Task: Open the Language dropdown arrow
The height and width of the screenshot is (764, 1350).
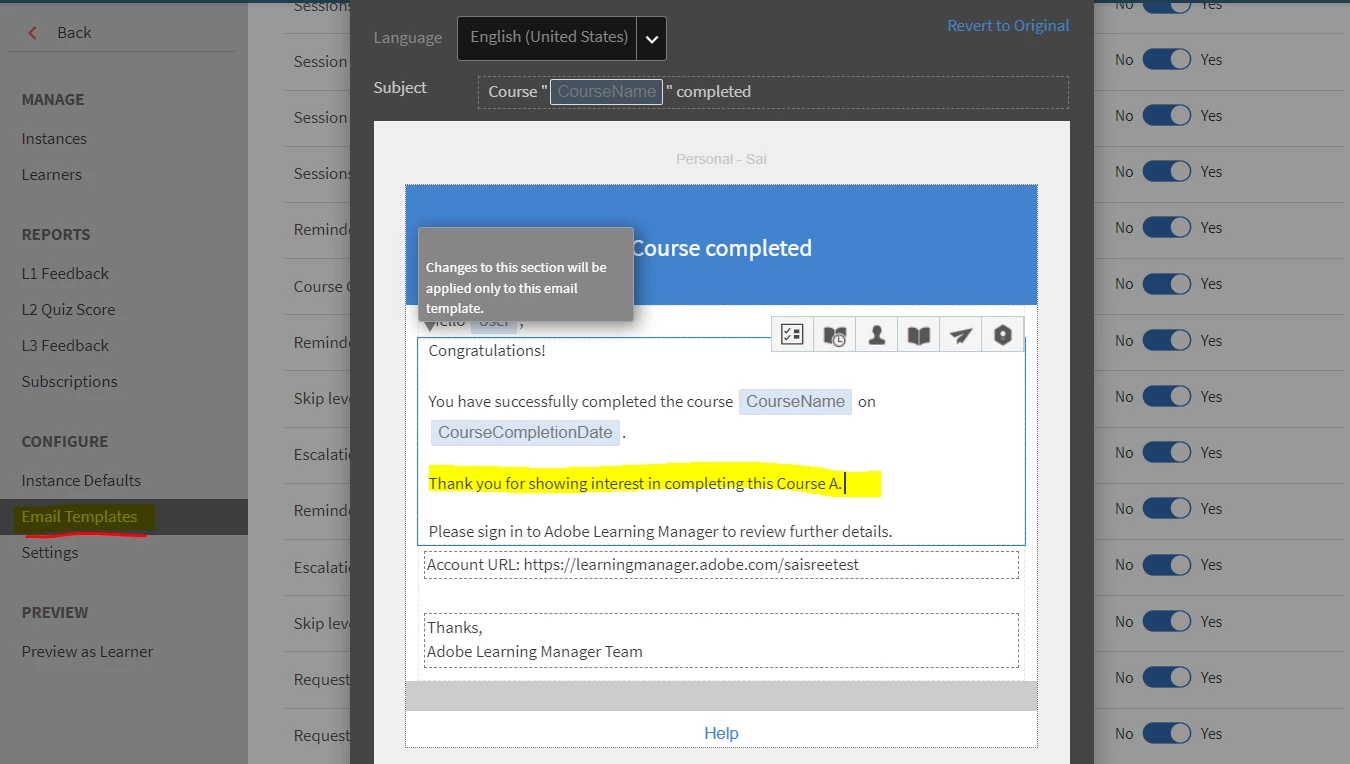Action: point(651,39)
